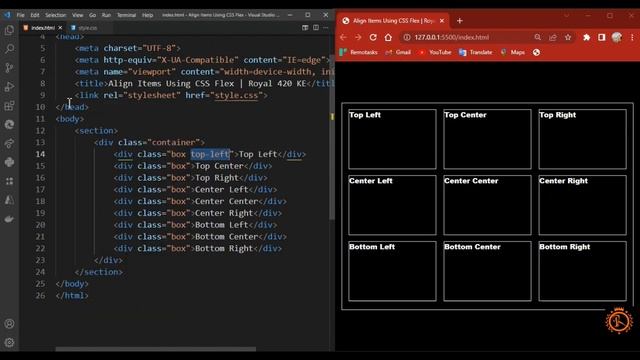Open the Selection menu

56,15
